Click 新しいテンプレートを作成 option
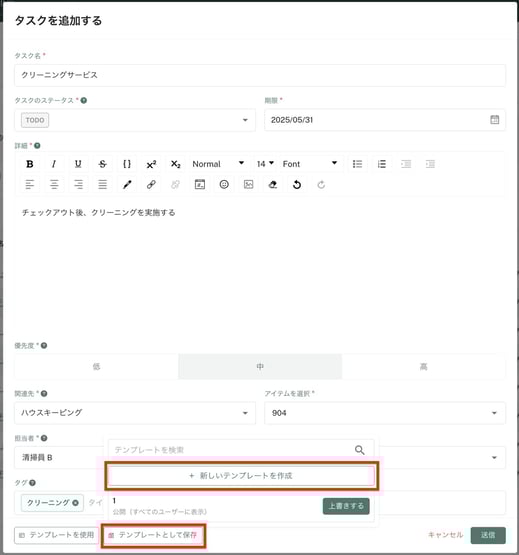Screen dimensions: 519x555 click(241, 476)
